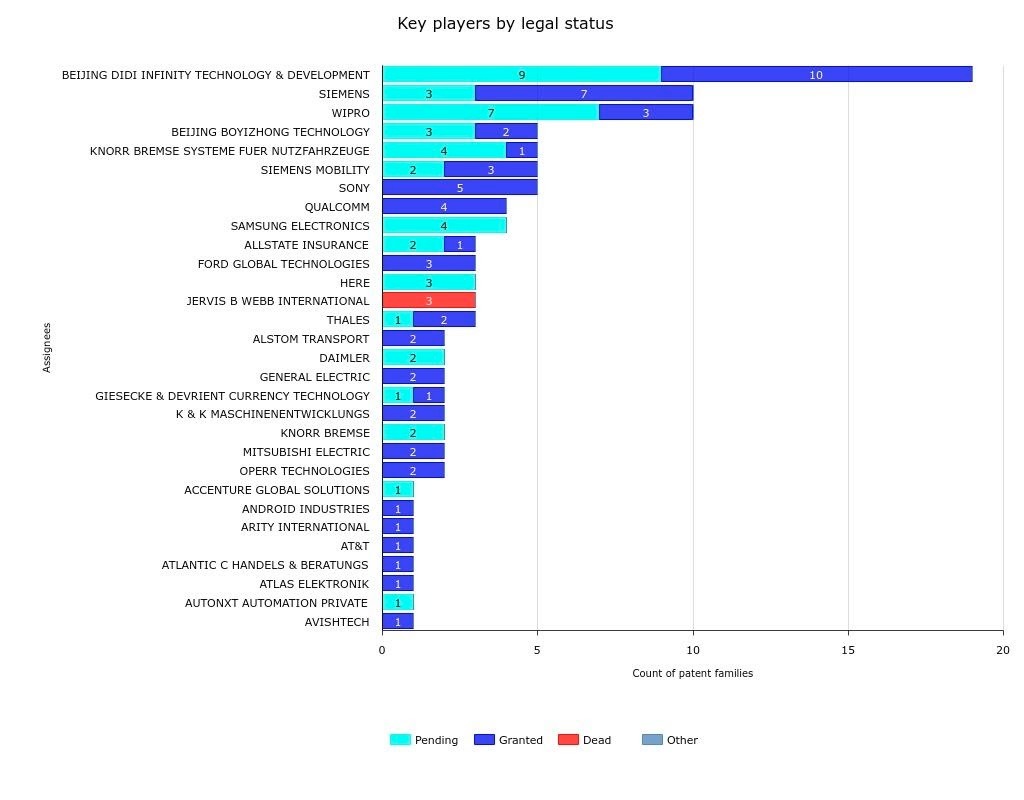The height and width of the screenshot is (800, 1024).
Task: Select the 'ATLAS ELEKTRONIK' assignee label
Action: 314,584
